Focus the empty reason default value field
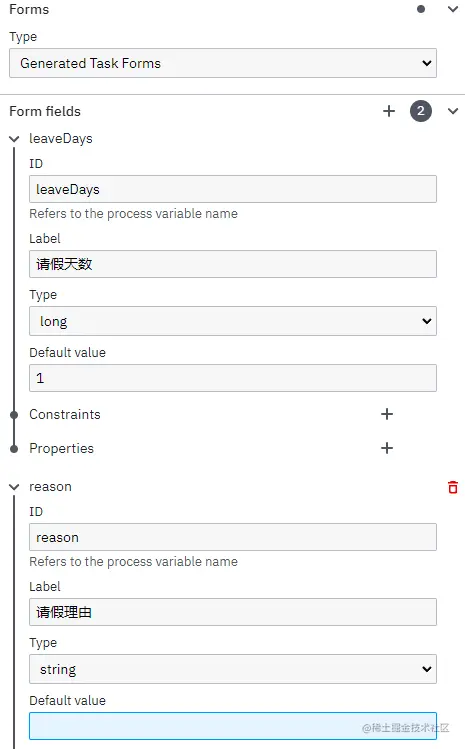 coord(233,726)
